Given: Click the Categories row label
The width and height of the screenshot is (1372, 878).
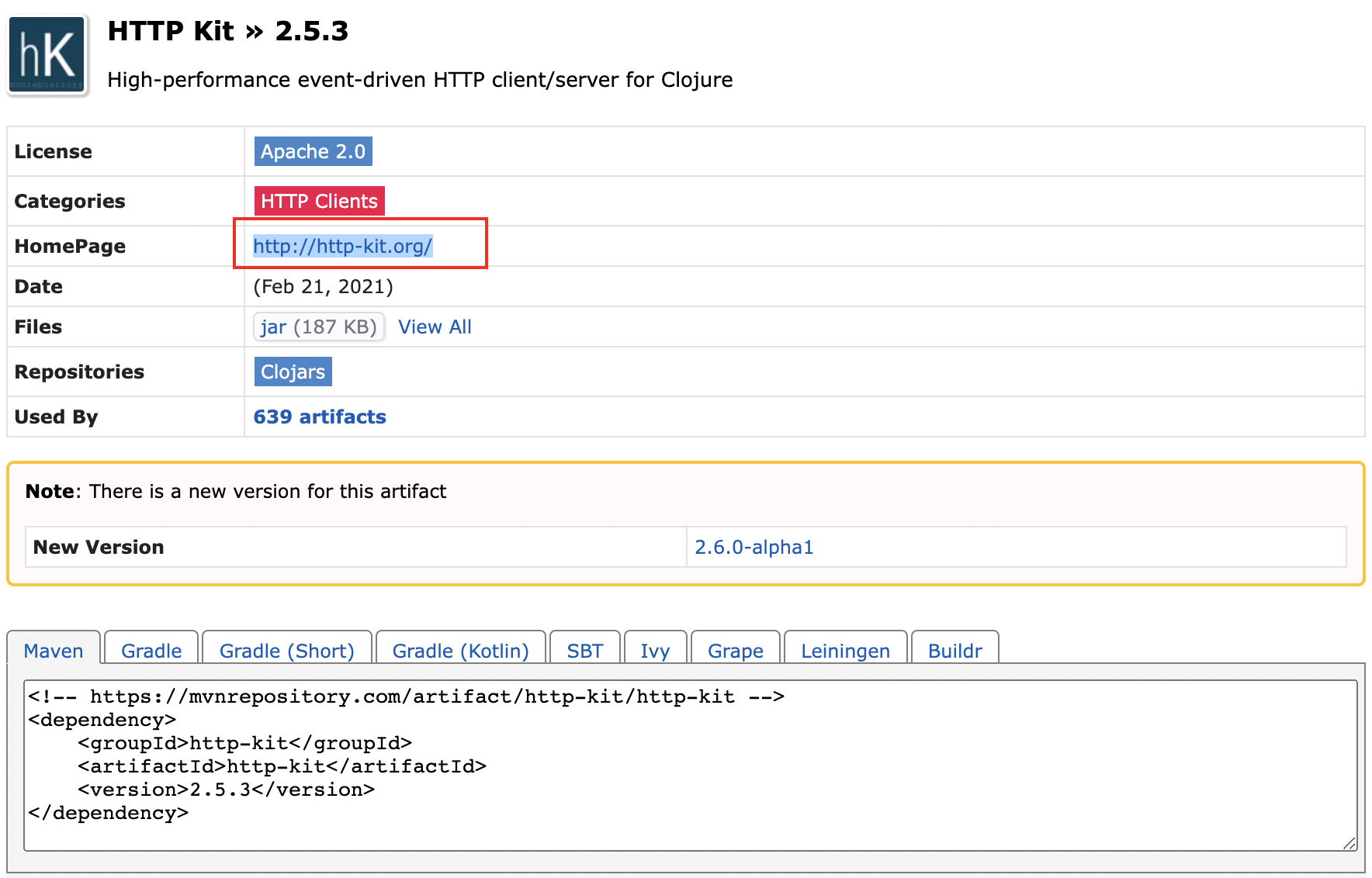Looking at the screenshot, I should coord(70,201).
